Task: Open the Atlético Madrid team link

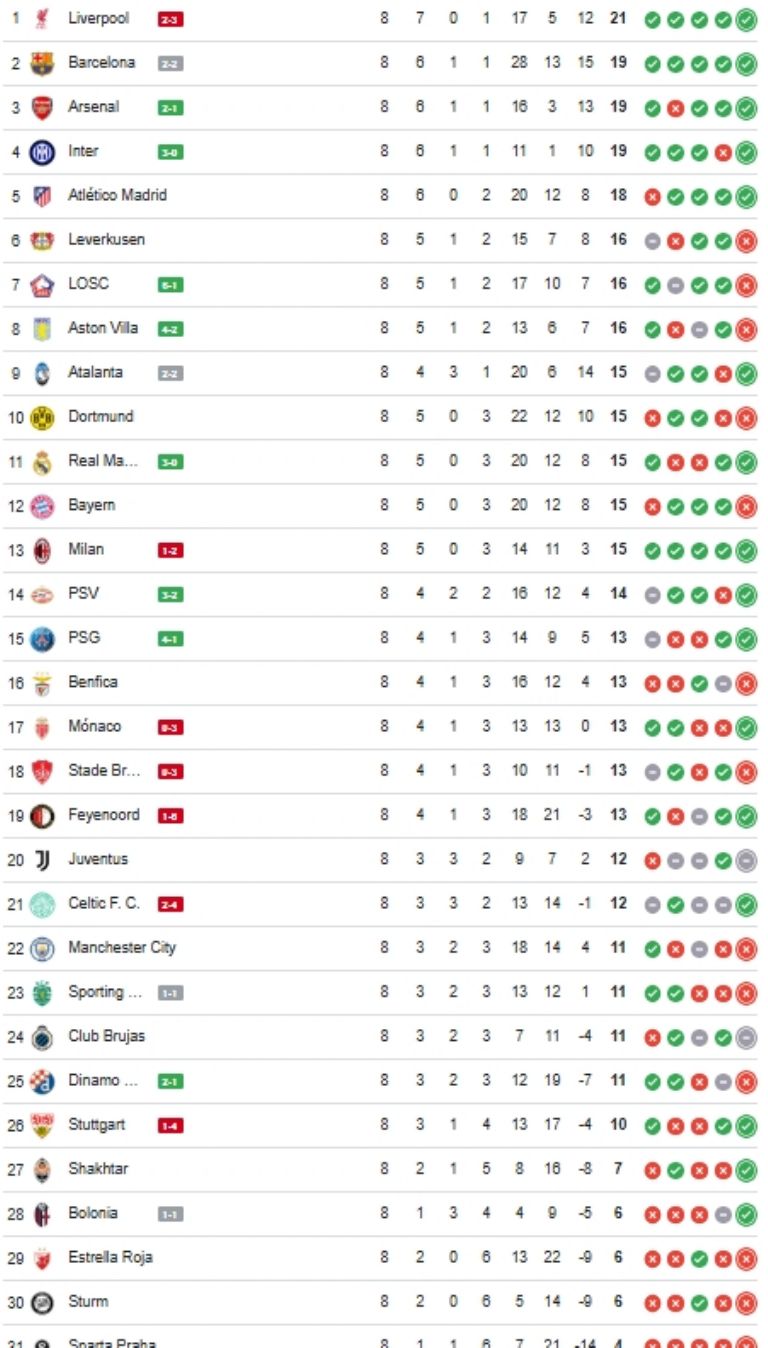Action: point(117,195)
